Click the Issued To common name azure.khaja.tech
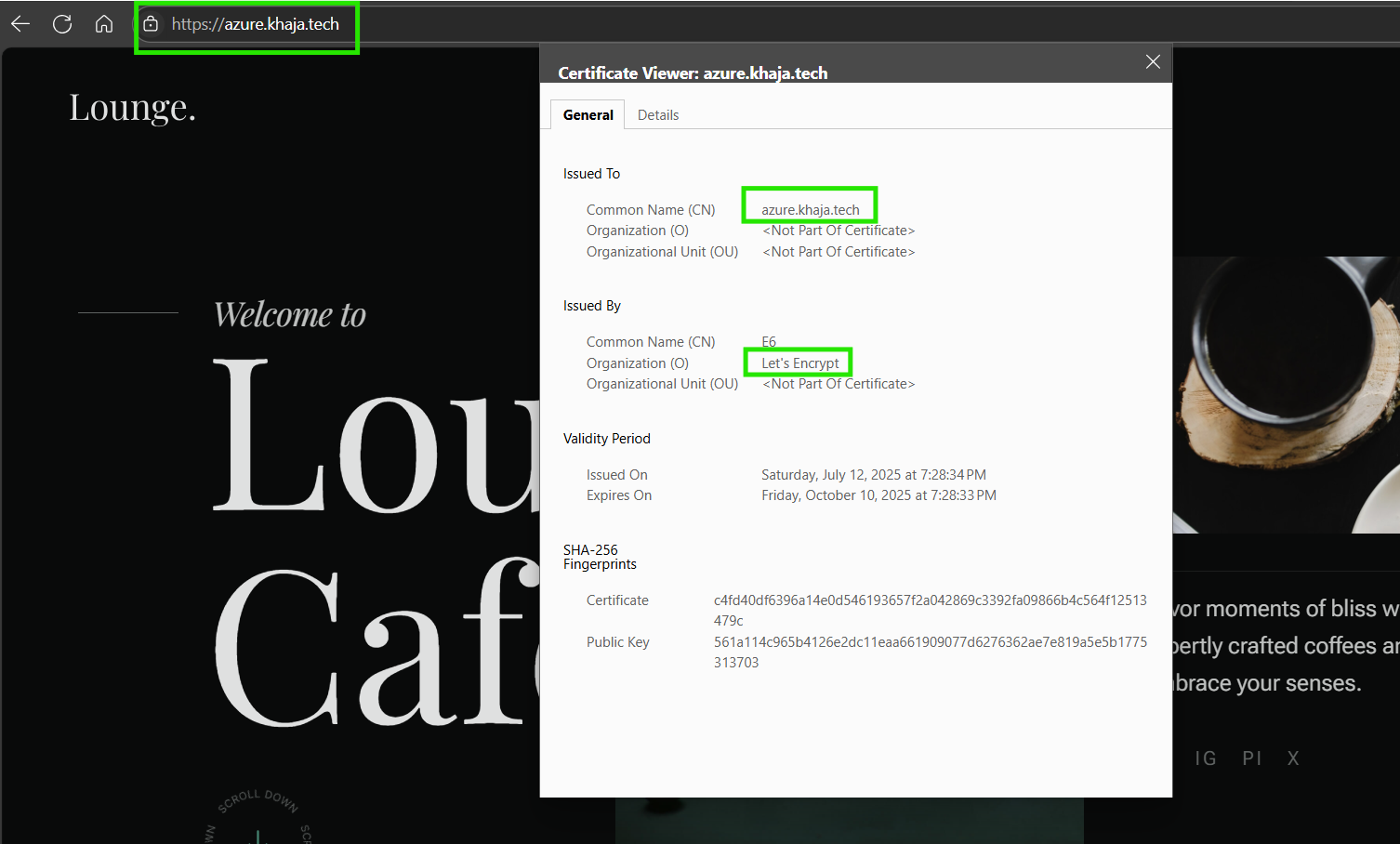The height and width of the screenshot is (844, 1400). [x=810, y=210]
